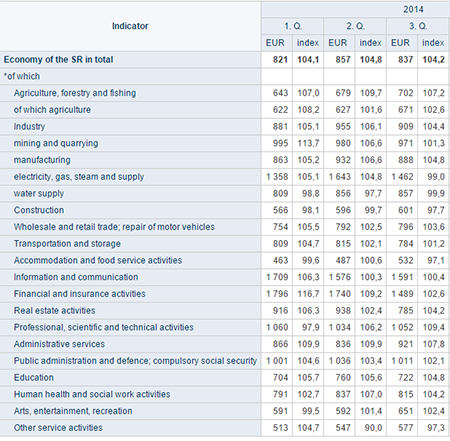The image size is (450, 441).
Task: Click Other service activities row label
Action: click(x=58, y=428)
